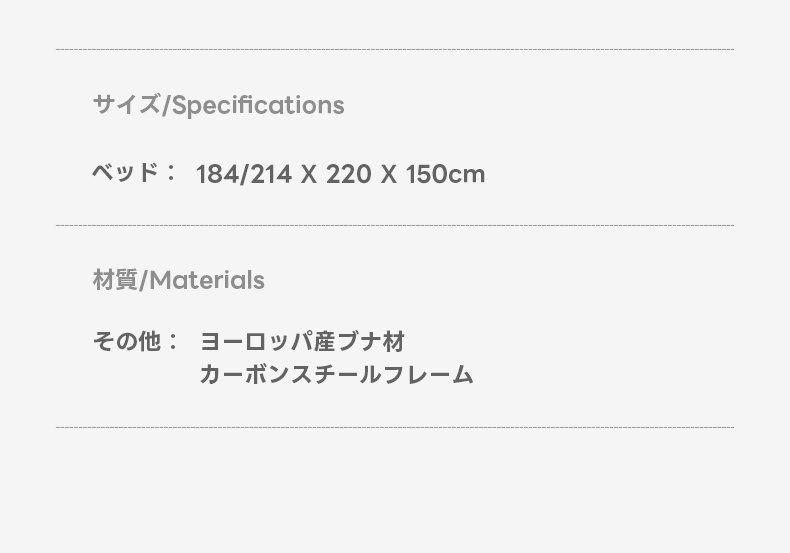Click the word "フレーム"
790x553 pixels.
pyautogui.click(x=429, y=375)
